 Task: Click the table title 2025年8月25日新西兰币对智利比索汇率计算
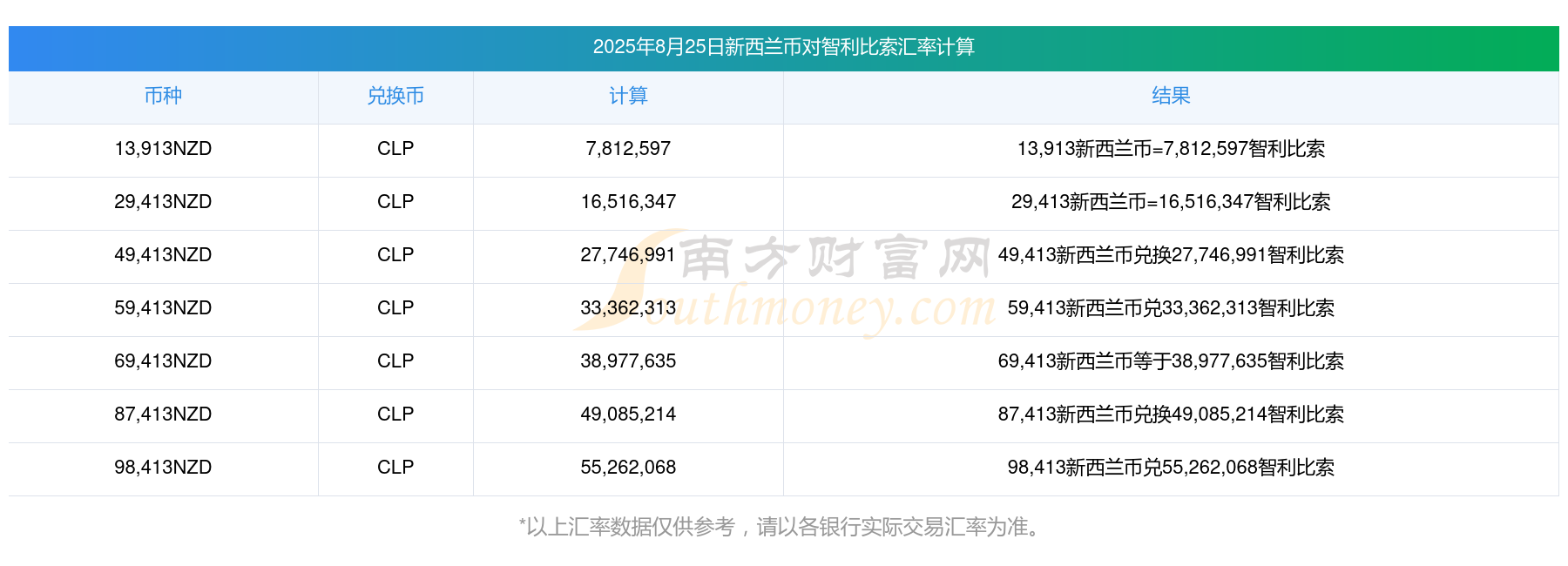click(x=783, y=47)
